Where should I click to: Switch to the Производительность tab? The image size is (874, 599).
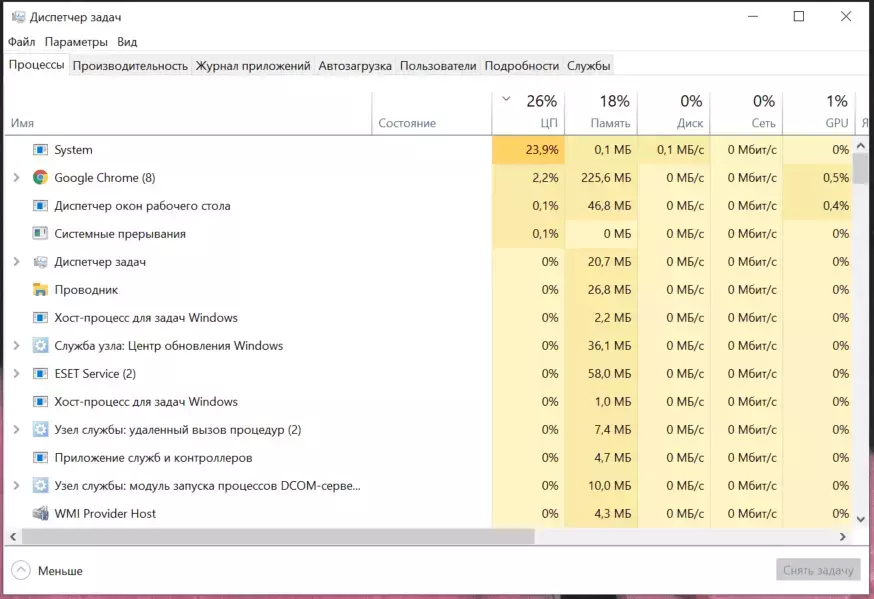[x=130, y=66]
